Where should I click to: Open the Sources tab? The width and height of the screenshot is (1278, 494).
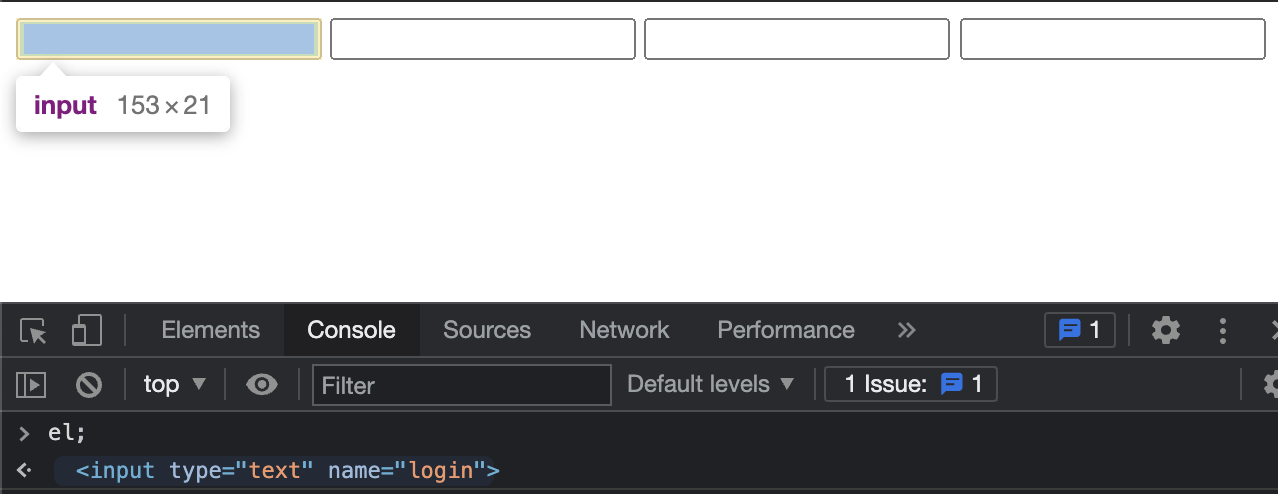487,330
